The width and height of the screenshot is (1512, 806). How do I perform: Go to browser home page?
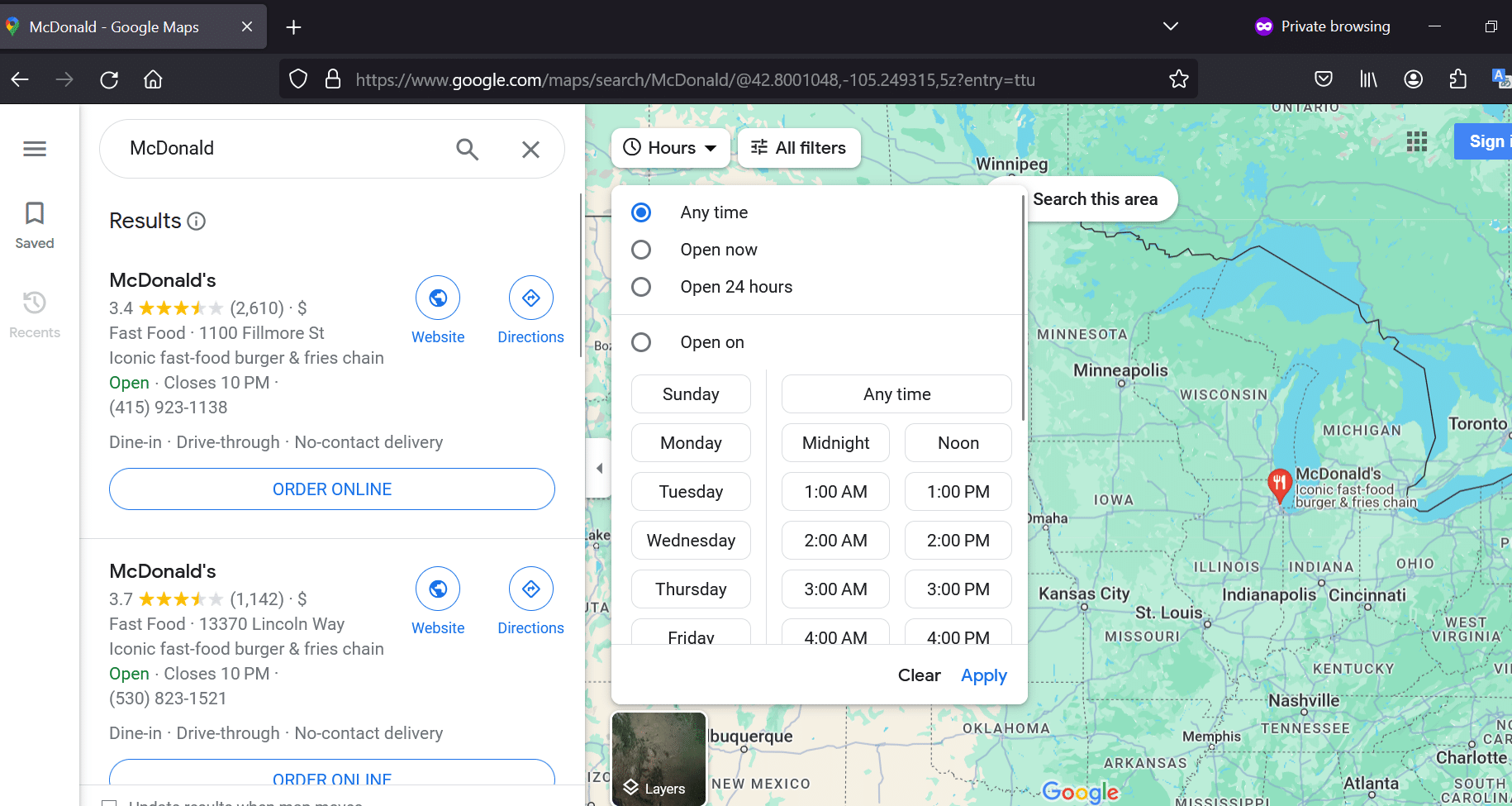(153, 79)
